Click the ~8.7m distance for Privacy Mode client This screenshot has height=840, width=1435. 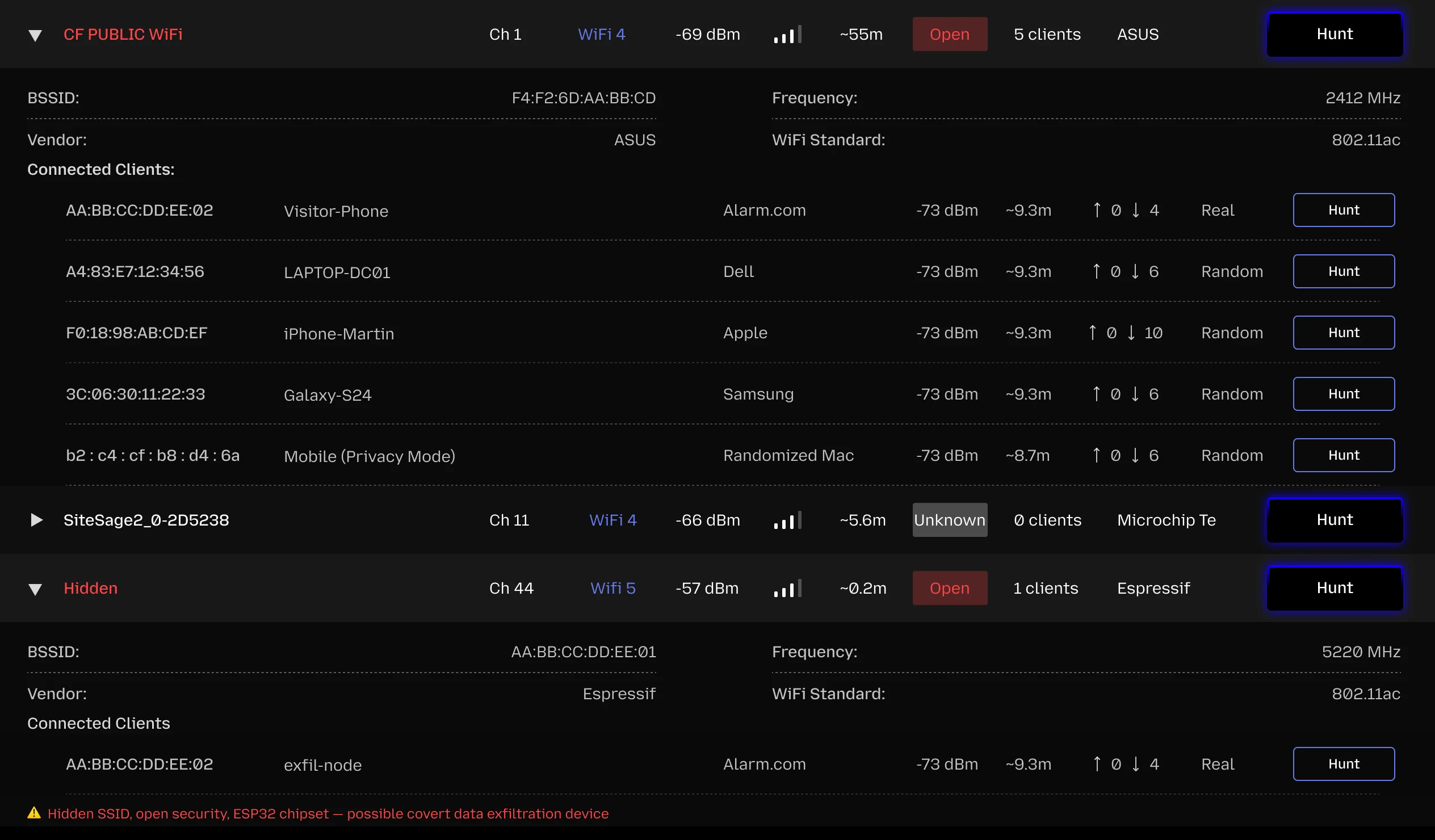point(1027,455)
